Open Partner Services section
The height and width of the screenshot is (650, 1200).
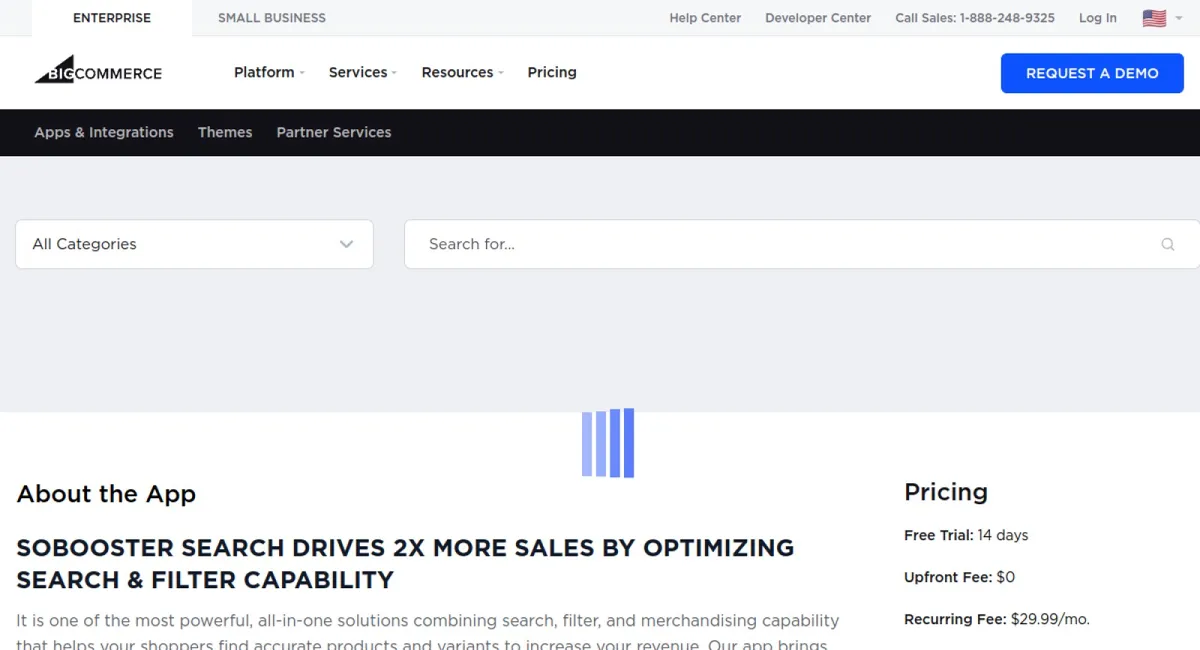(x=334, y=132)
